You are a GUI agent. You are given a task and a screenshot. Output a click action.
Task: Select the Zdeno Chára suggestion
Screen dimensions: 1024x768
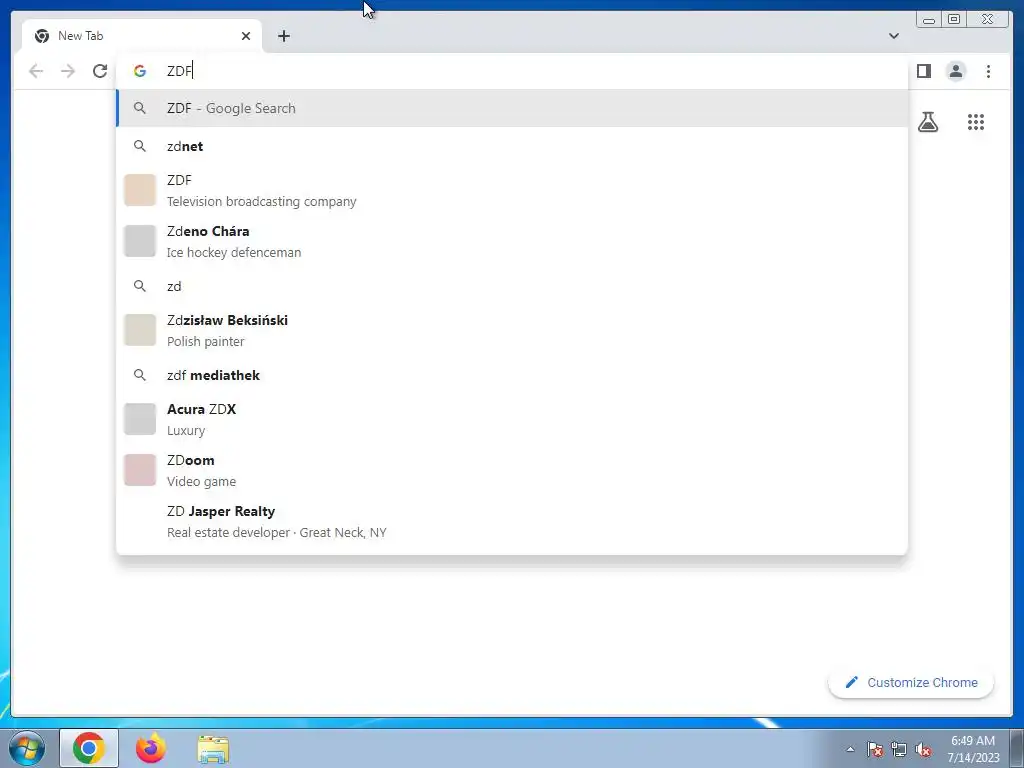click(x=512, y=241)
